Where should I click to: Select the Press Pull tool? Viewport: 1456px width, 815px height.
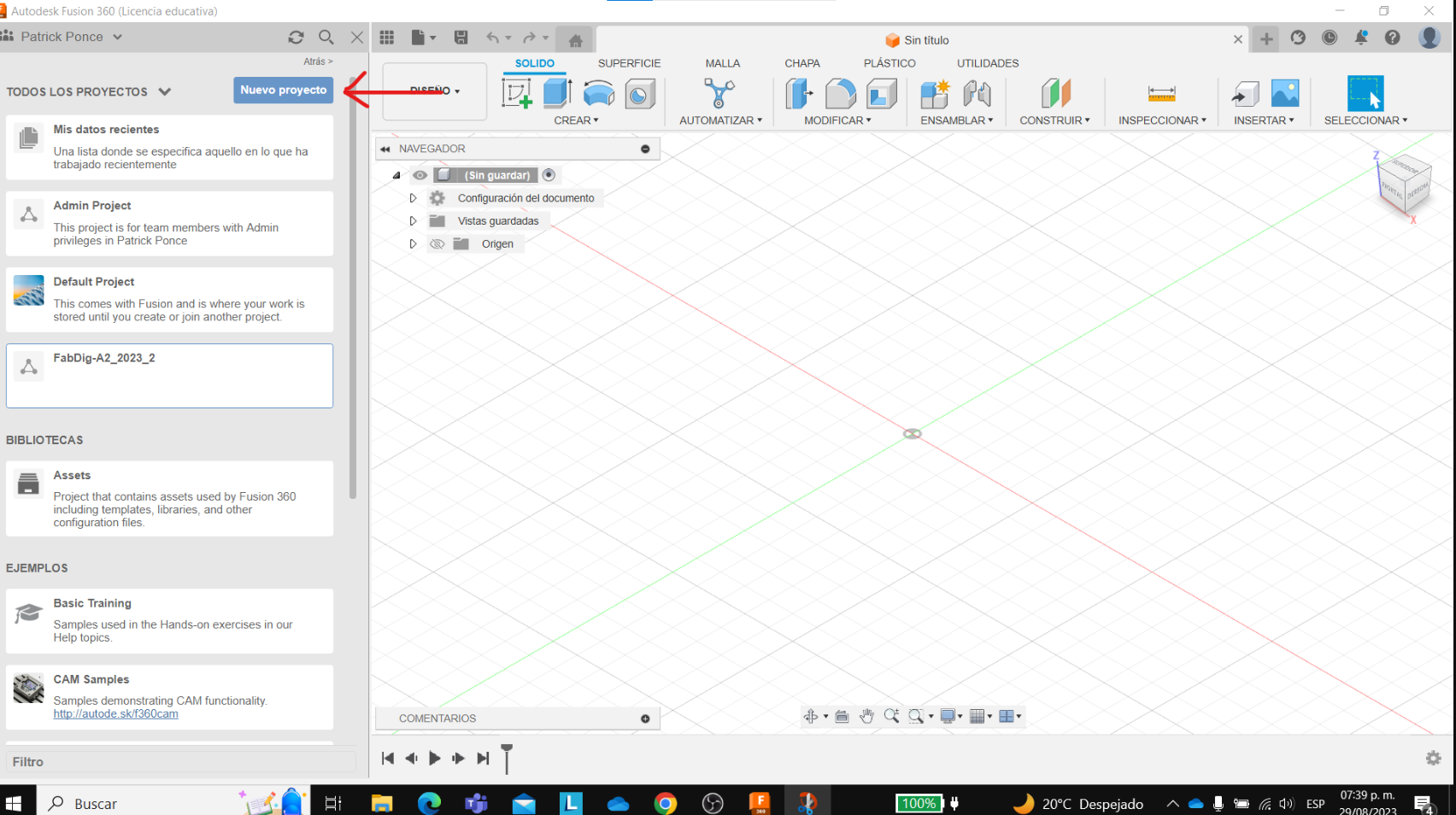(x=800, y=93)
